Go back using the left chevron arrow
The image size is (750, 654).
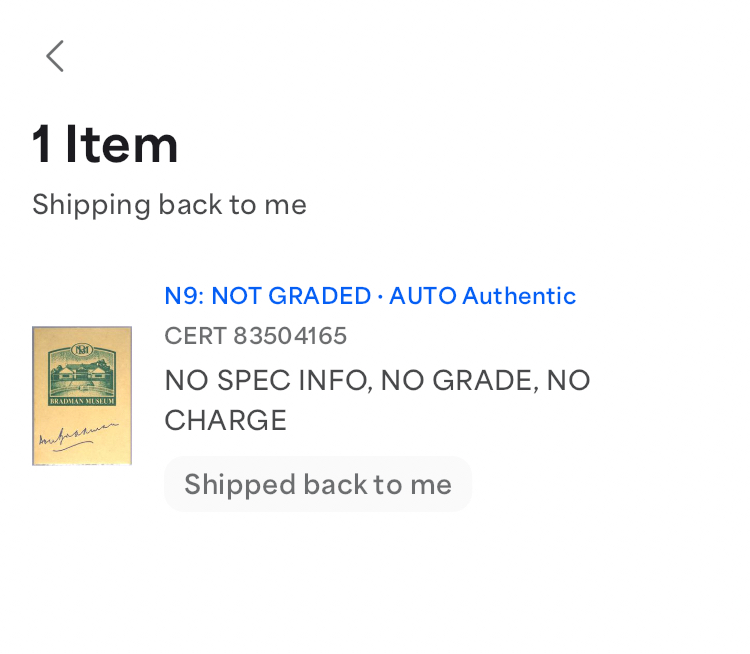pyautogui.click(x=55, y=56)
